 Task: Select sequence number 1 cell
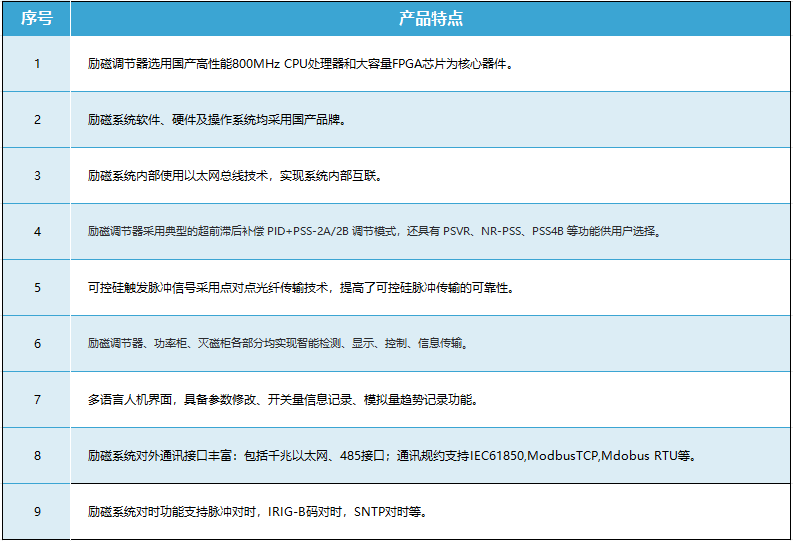tap(37, 64)
